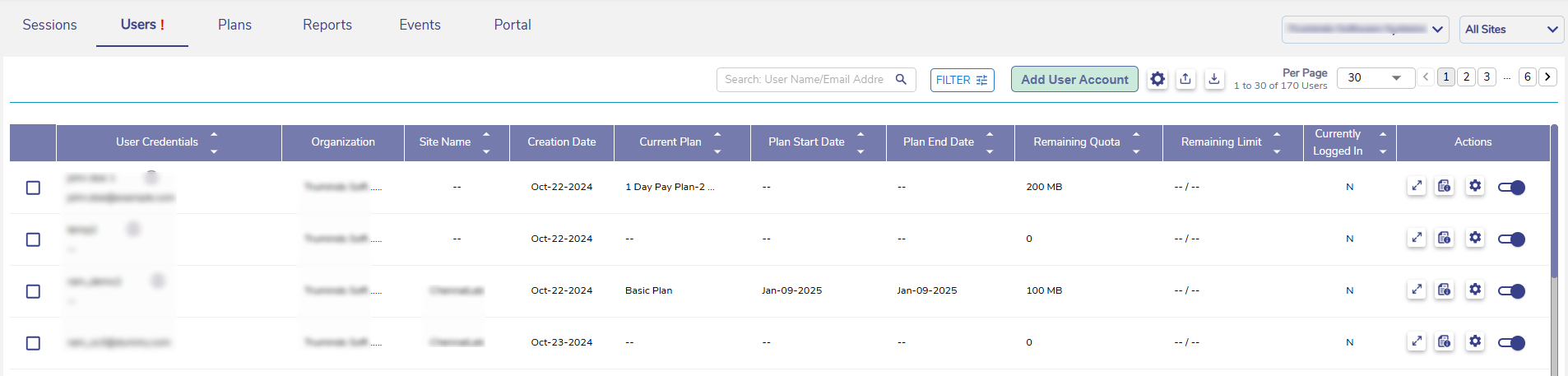The width and height of the screenshot is (1568, 376).
Task: Click the upload users icon
Action: pyautogui.click(x=1185, y=80)
